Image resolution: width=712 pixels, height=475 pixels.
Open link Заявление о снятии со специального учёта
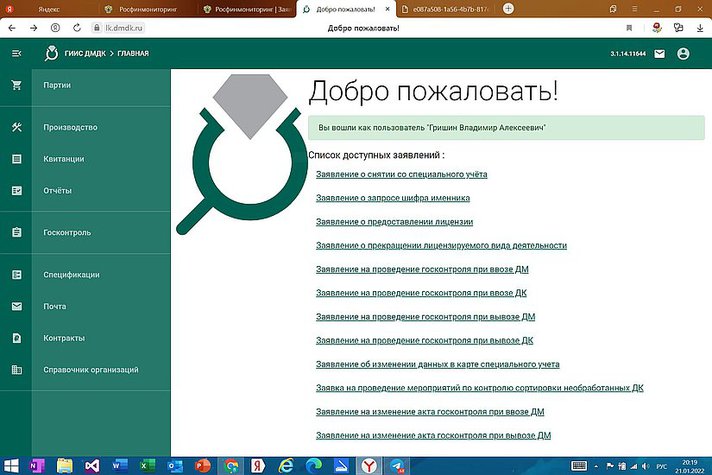[x=401, y=174]
